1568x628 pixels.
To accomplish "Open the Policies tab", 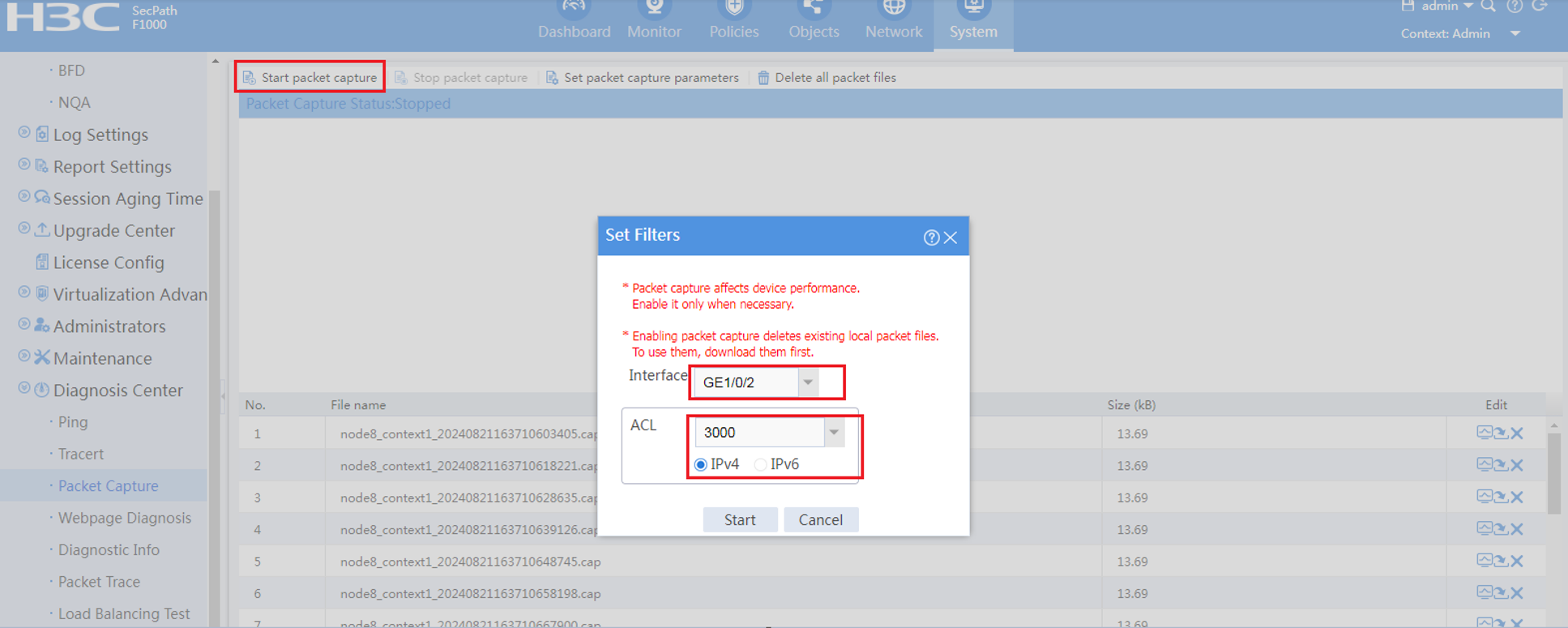I will point(733,22).
